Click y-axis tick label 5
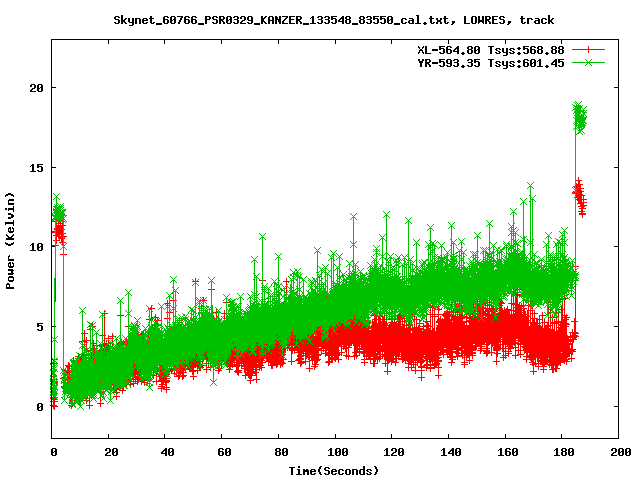Viewport: 640px width, 480px height. (x=40, y=327)
